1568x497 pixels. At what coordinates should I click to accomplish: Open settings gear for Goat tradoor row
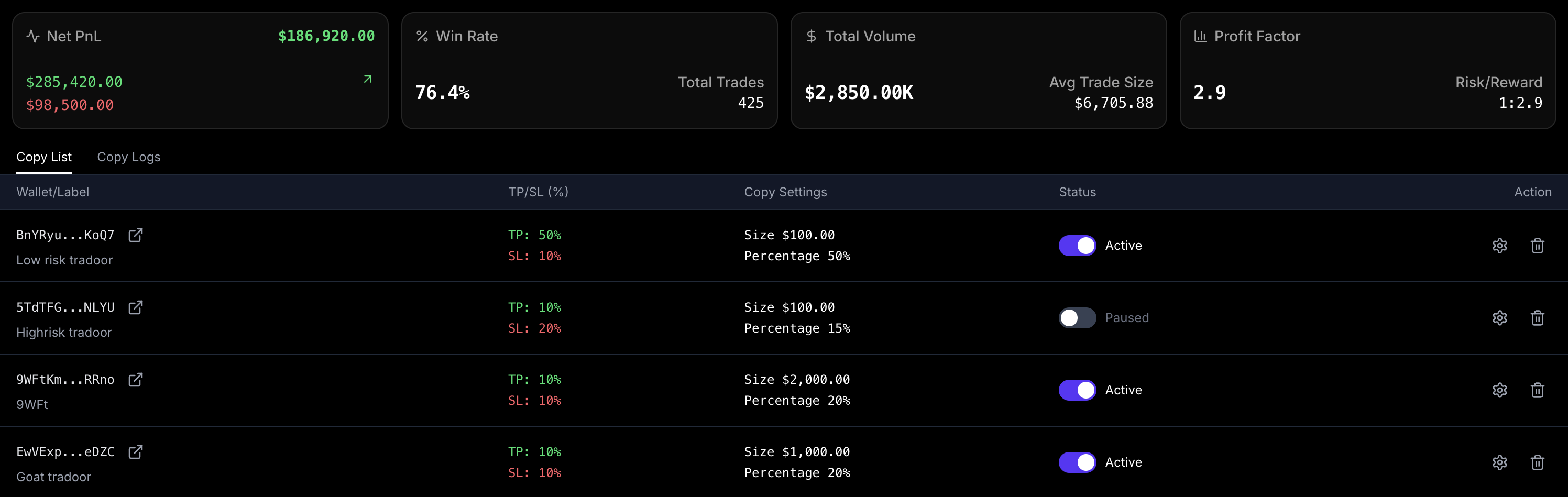[1500, 462]
